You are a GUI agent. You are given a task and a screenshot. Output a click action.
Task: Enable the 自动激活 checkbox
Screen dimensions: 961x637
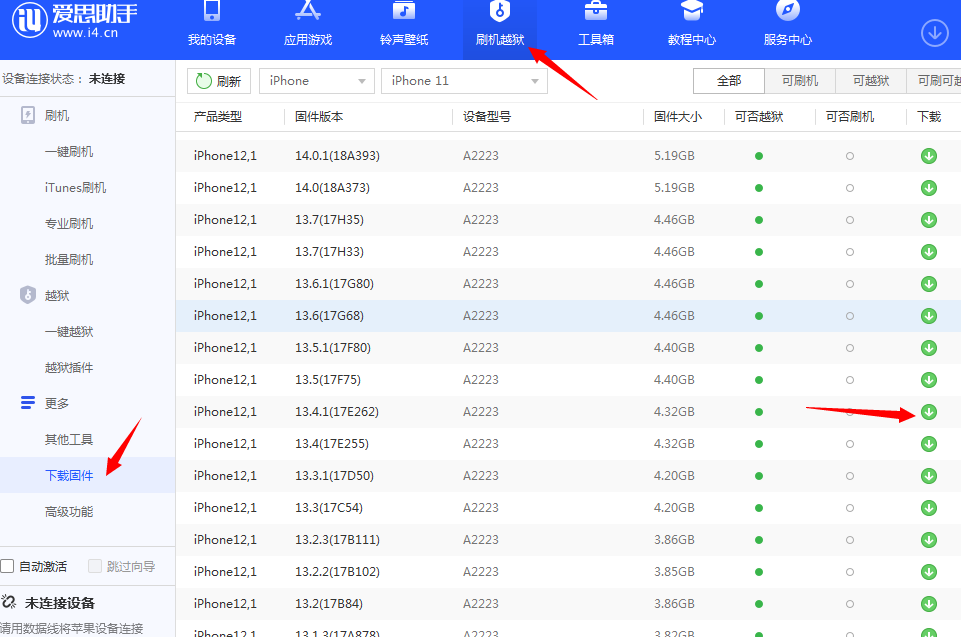(x=7, y=566)
